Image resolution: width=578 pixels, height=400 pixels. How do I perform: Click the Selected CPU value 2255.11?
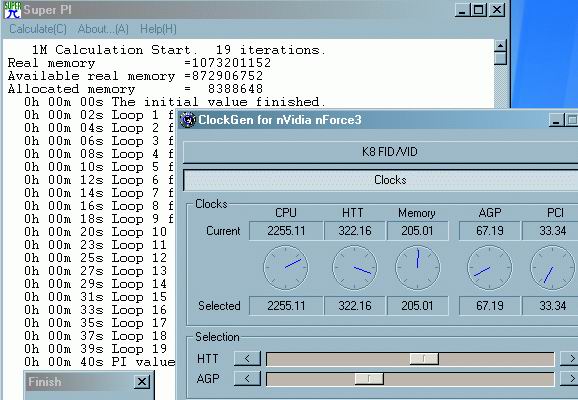[286, 306]
